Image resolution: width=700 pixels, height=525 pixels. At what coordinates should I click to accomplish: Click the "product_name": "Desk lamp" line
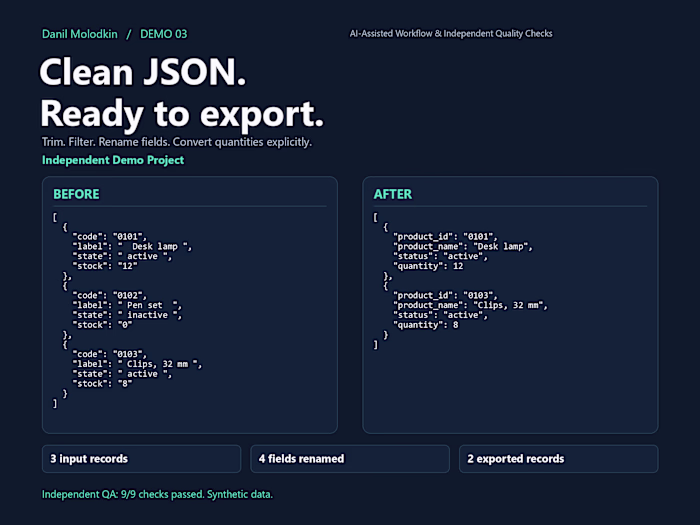pos(463,246)
